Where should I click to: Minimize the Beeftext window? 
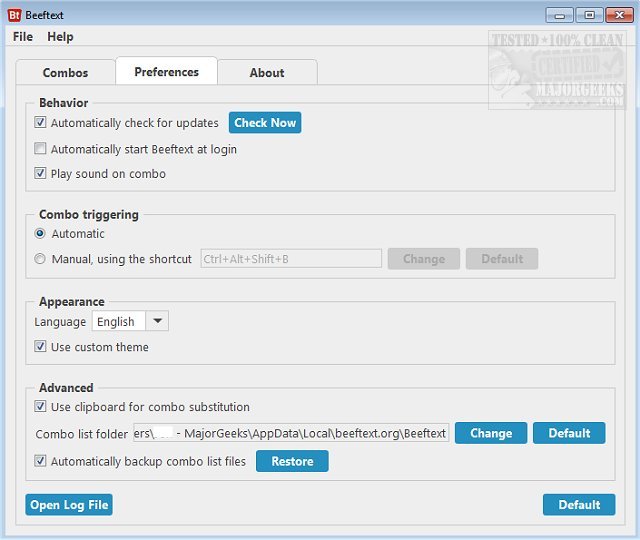(560, 16)
